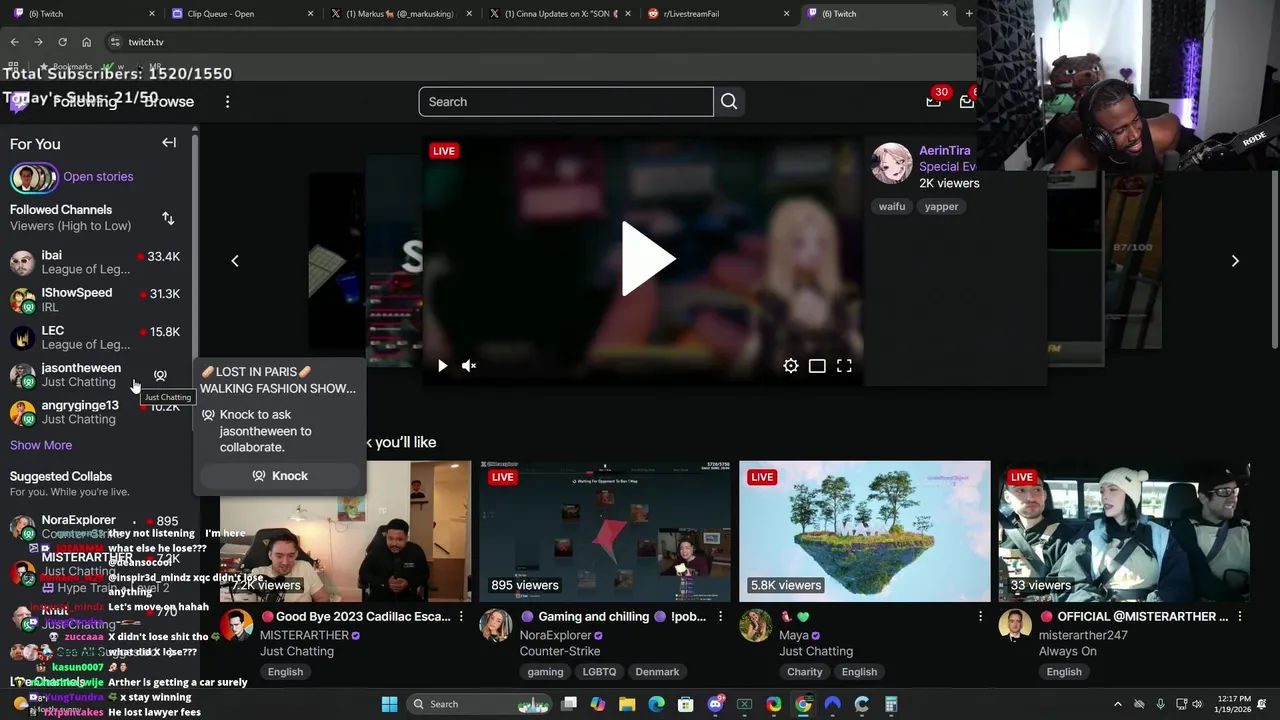Open Always On category link

point(1068,651)
